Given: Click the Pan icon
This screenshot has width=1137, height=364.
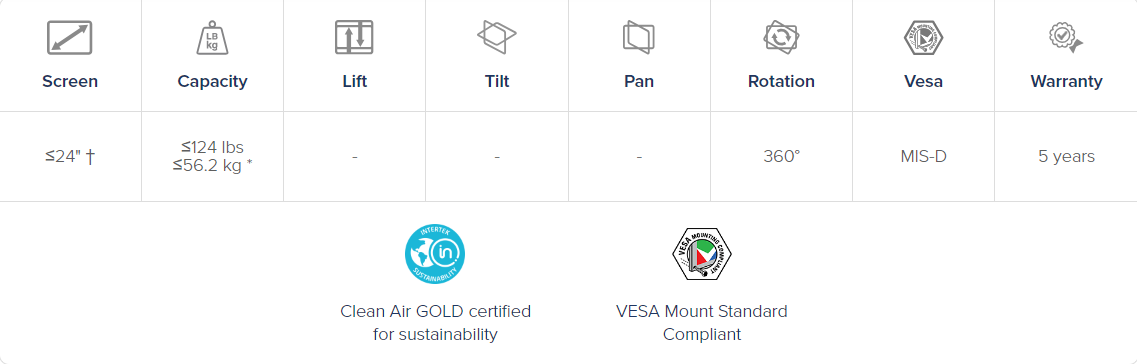Looking at the screenshot, I should [x=639, y=37].
